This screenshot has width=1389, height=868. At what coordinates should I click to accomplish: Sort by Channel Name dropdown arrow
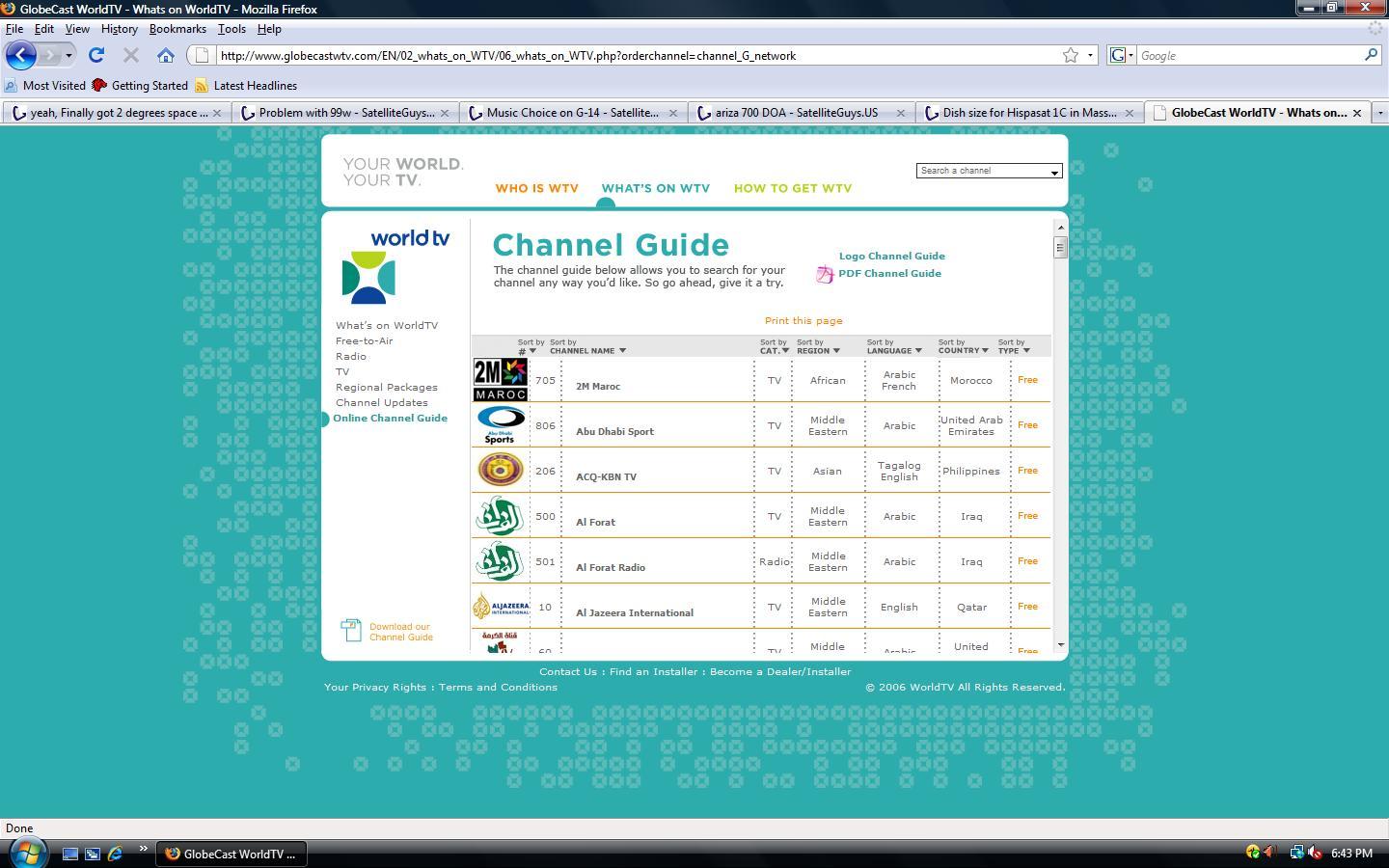click(x=622, y=351)
